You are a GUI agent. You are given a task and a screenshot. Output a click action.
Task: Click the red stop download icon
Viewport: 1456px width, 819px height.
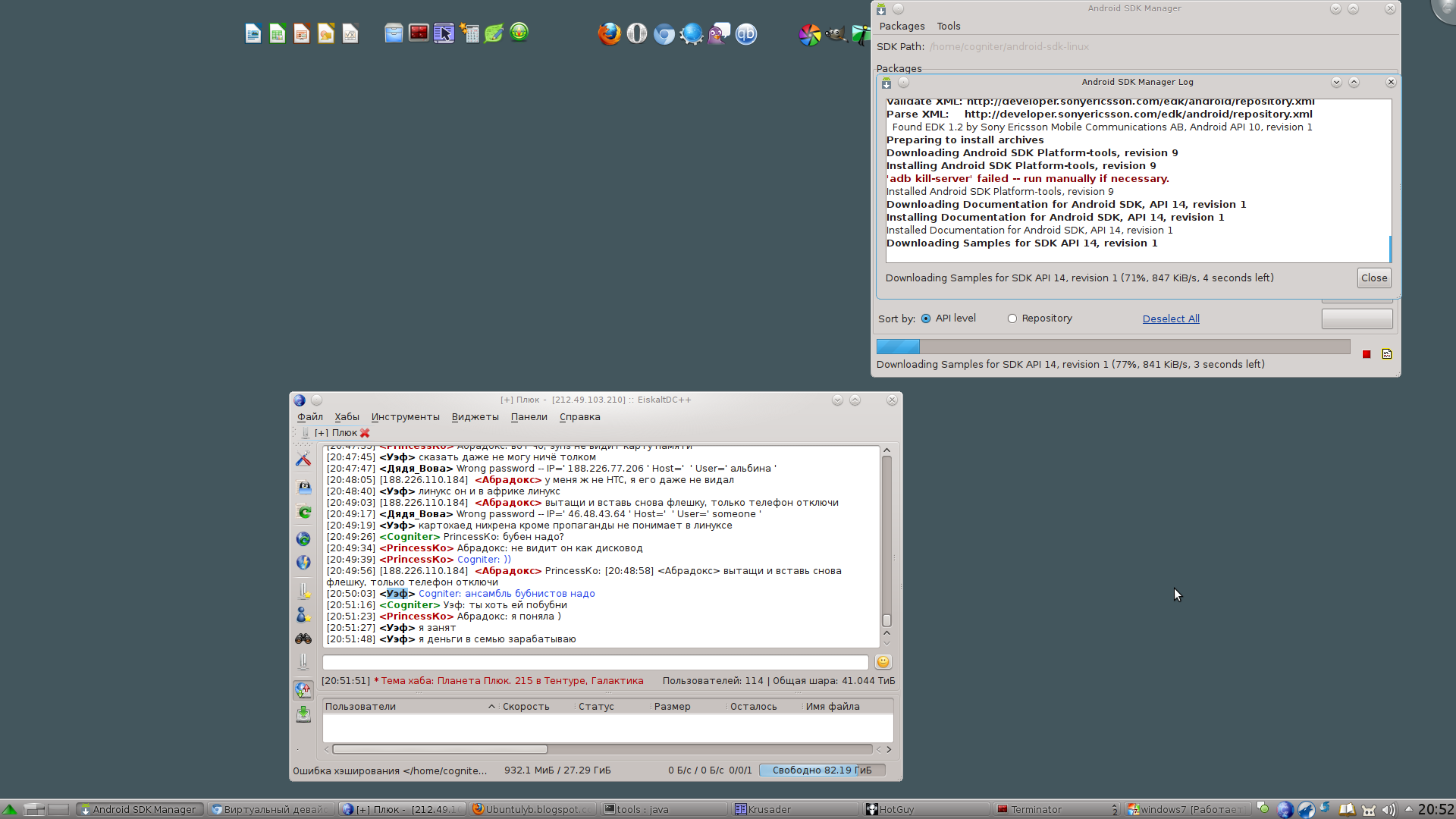1367,354
